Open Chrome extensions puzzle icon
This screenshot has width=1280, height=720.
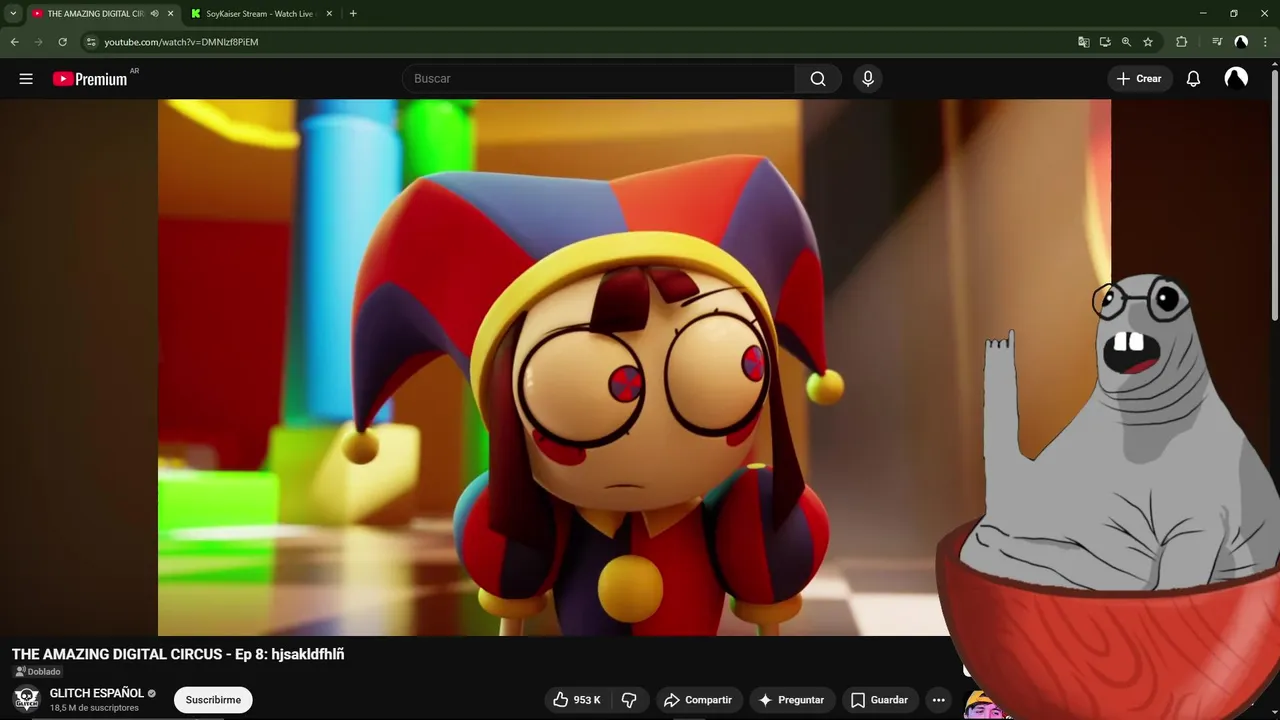pyautogui.click(x=1181, y=42)
